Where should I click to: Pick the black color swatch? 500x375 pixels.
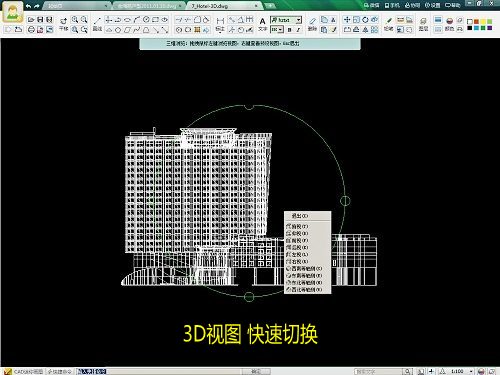click(x=470, y=28)
